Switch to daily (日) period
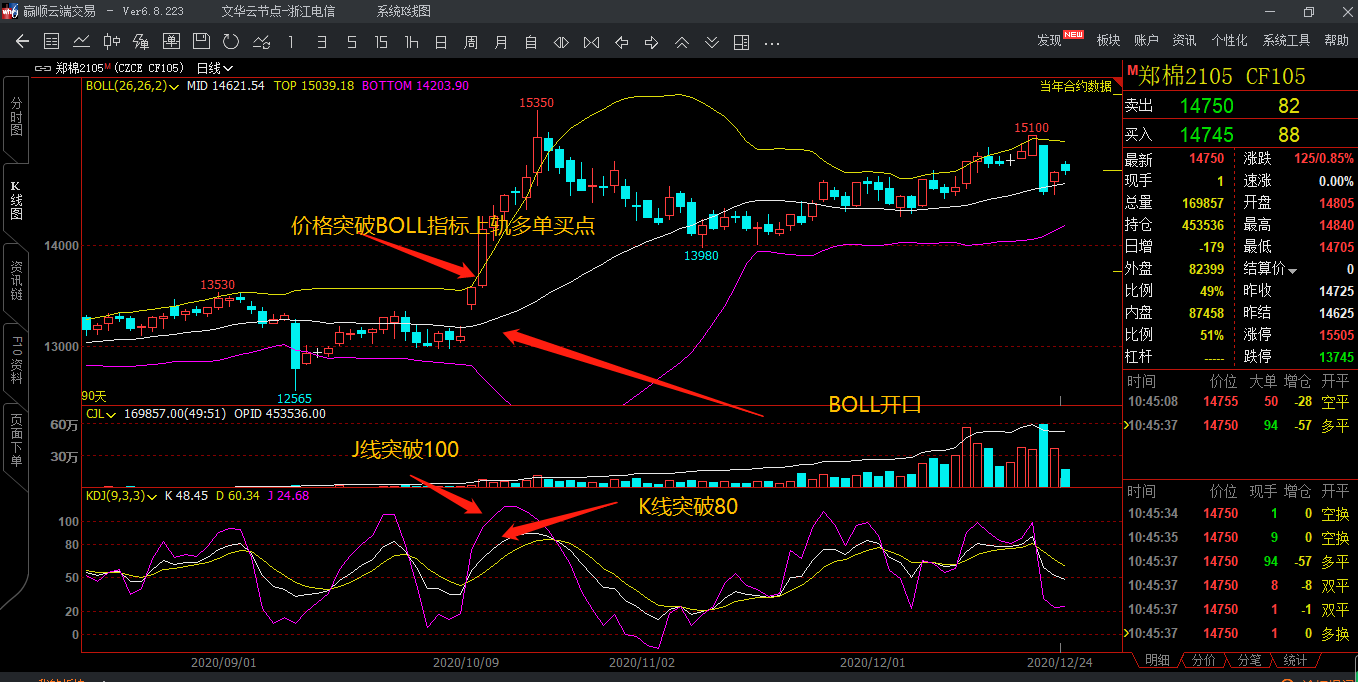This screenshot has height=682, width=1358. [441, 42]
